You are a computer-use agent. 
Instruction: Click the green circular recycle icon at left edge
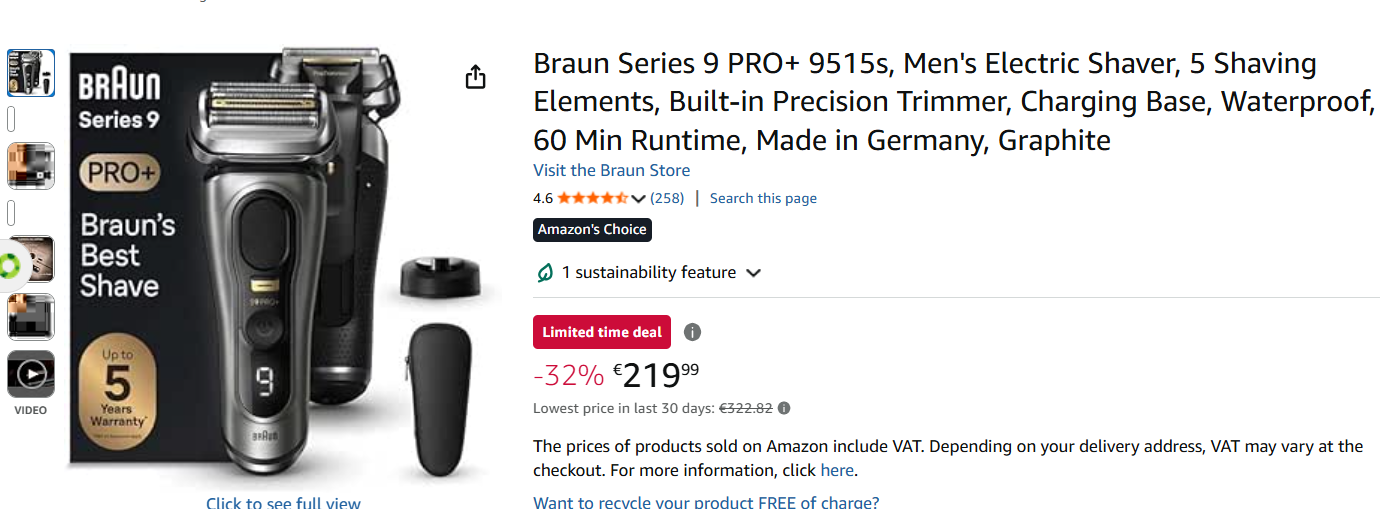coord(9,265)
